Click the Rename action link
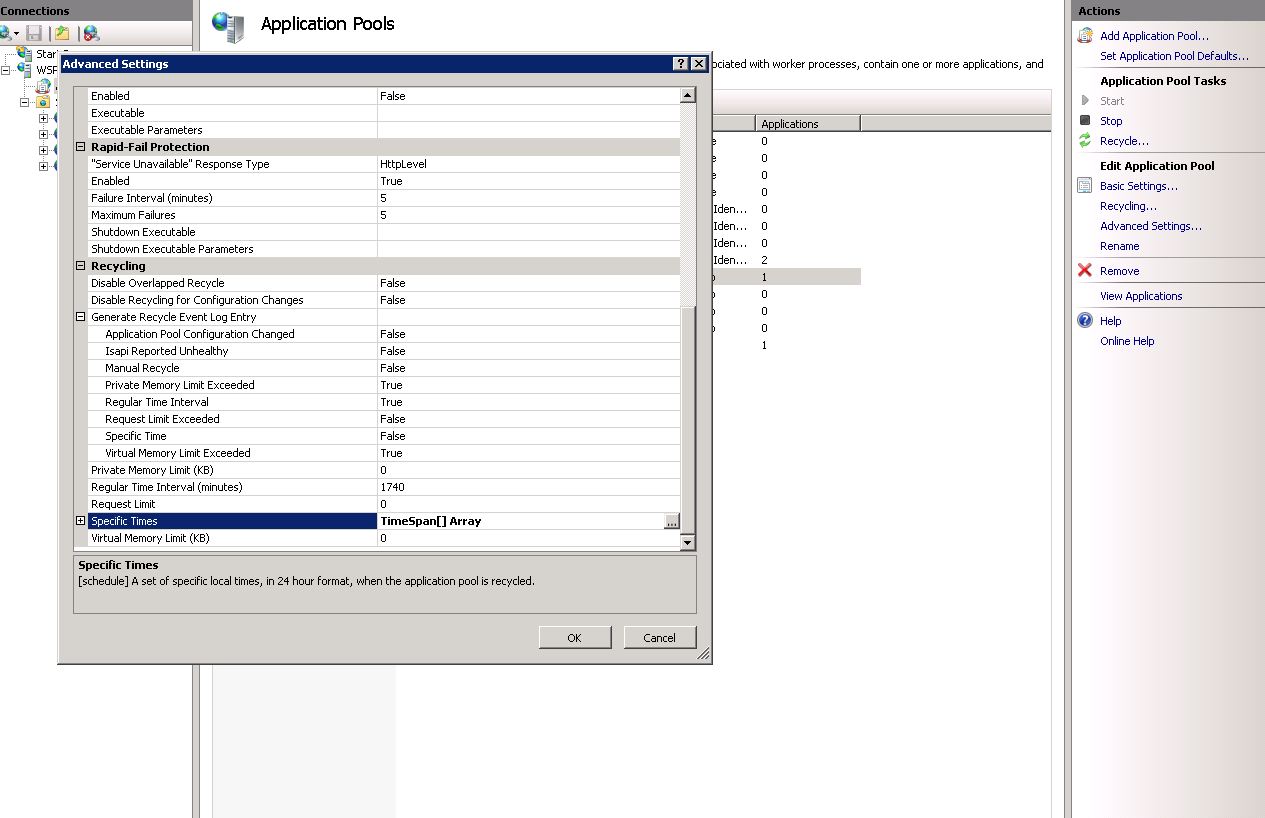This screenshot has width=1265, height=818. click(1119, 246)
